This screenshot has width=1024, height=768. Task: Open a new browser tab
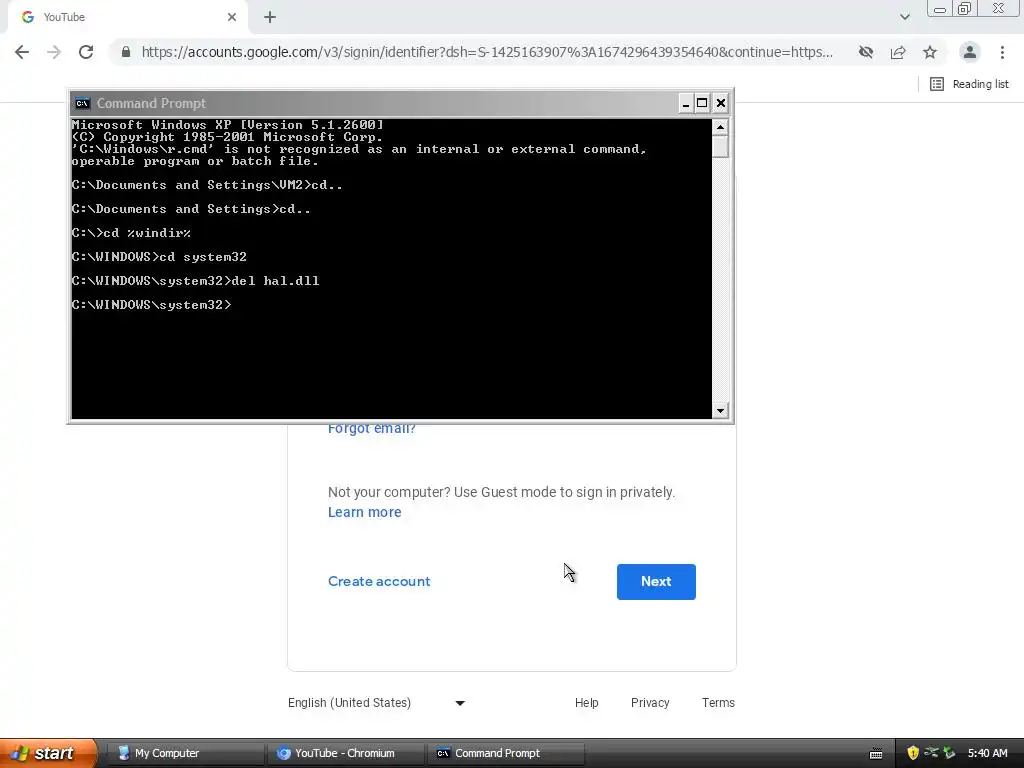click(x=270, y=18)
